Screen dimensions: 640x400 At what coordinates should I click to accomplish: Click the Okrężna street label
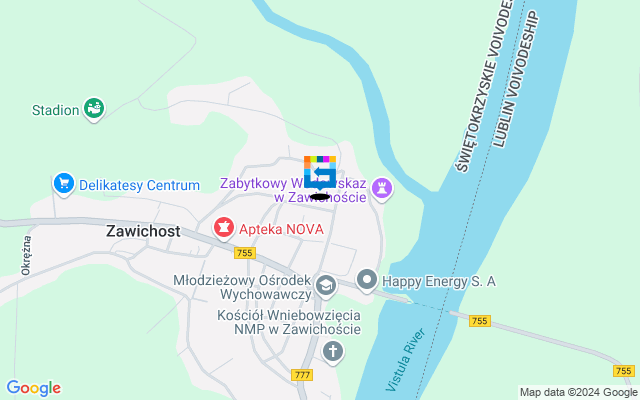pos(26,256)
